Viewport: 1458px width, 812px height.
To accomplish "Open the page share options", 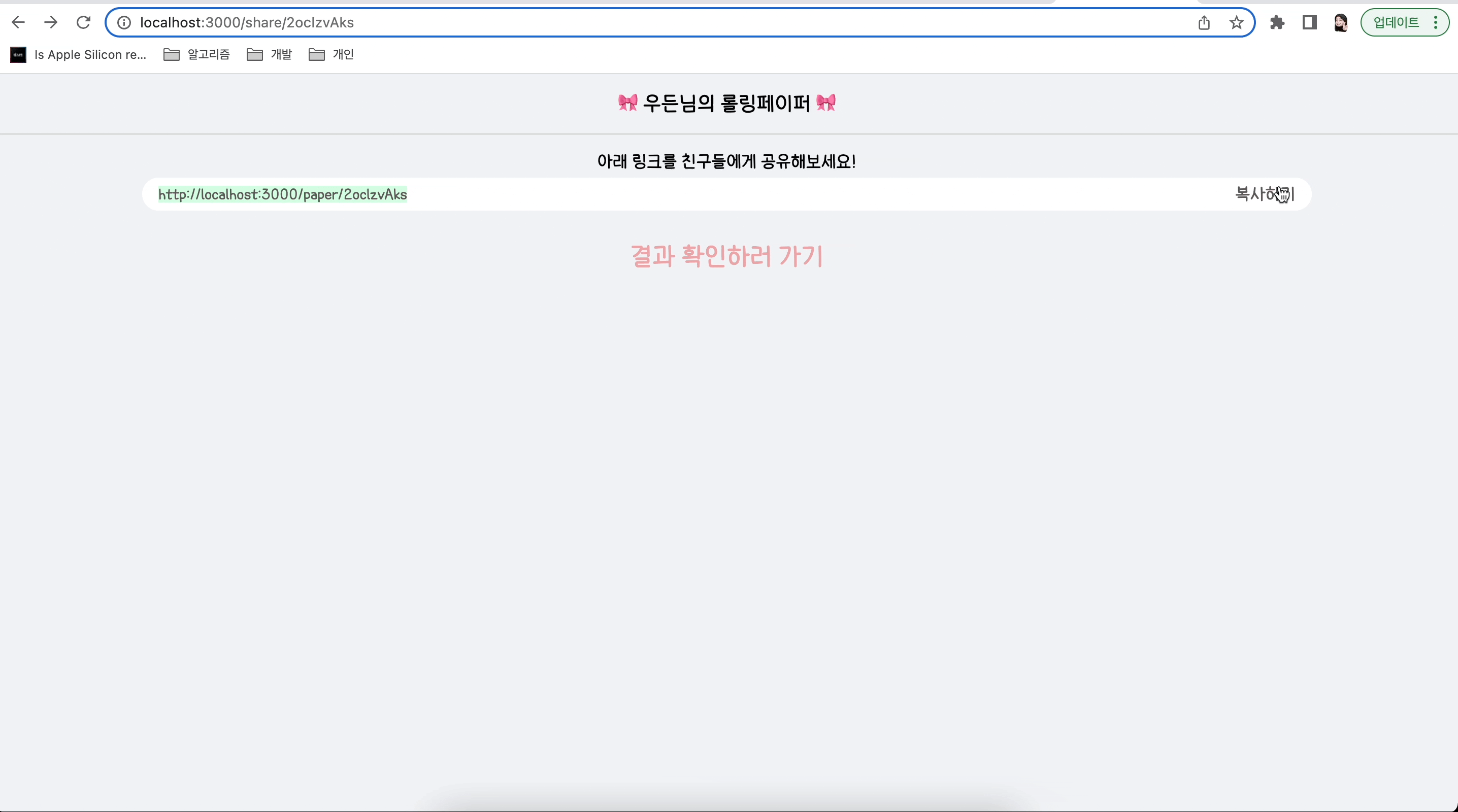I will (1204, 23).
